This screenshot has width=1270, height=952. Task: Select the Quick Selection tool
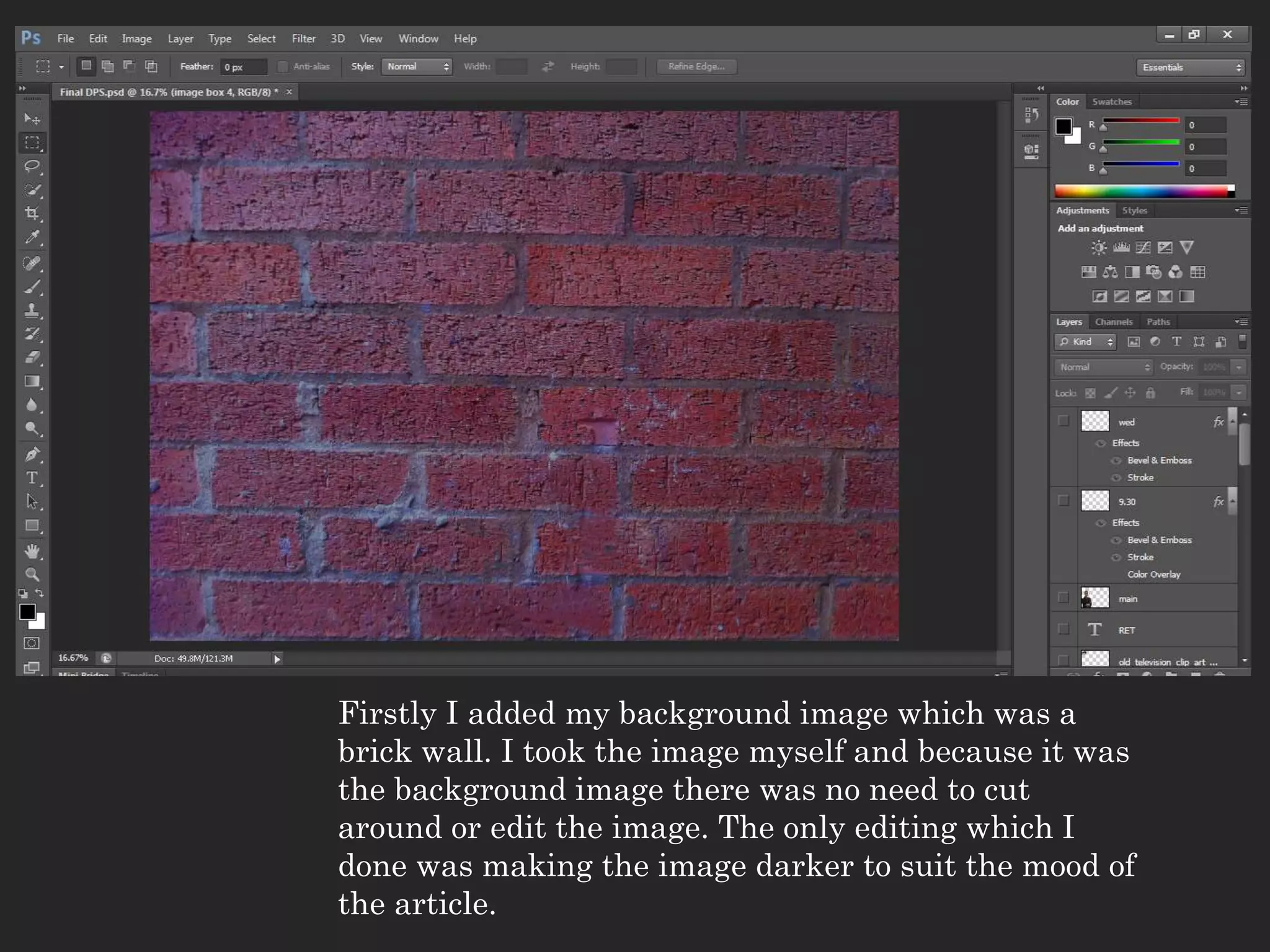click(32, 190)
